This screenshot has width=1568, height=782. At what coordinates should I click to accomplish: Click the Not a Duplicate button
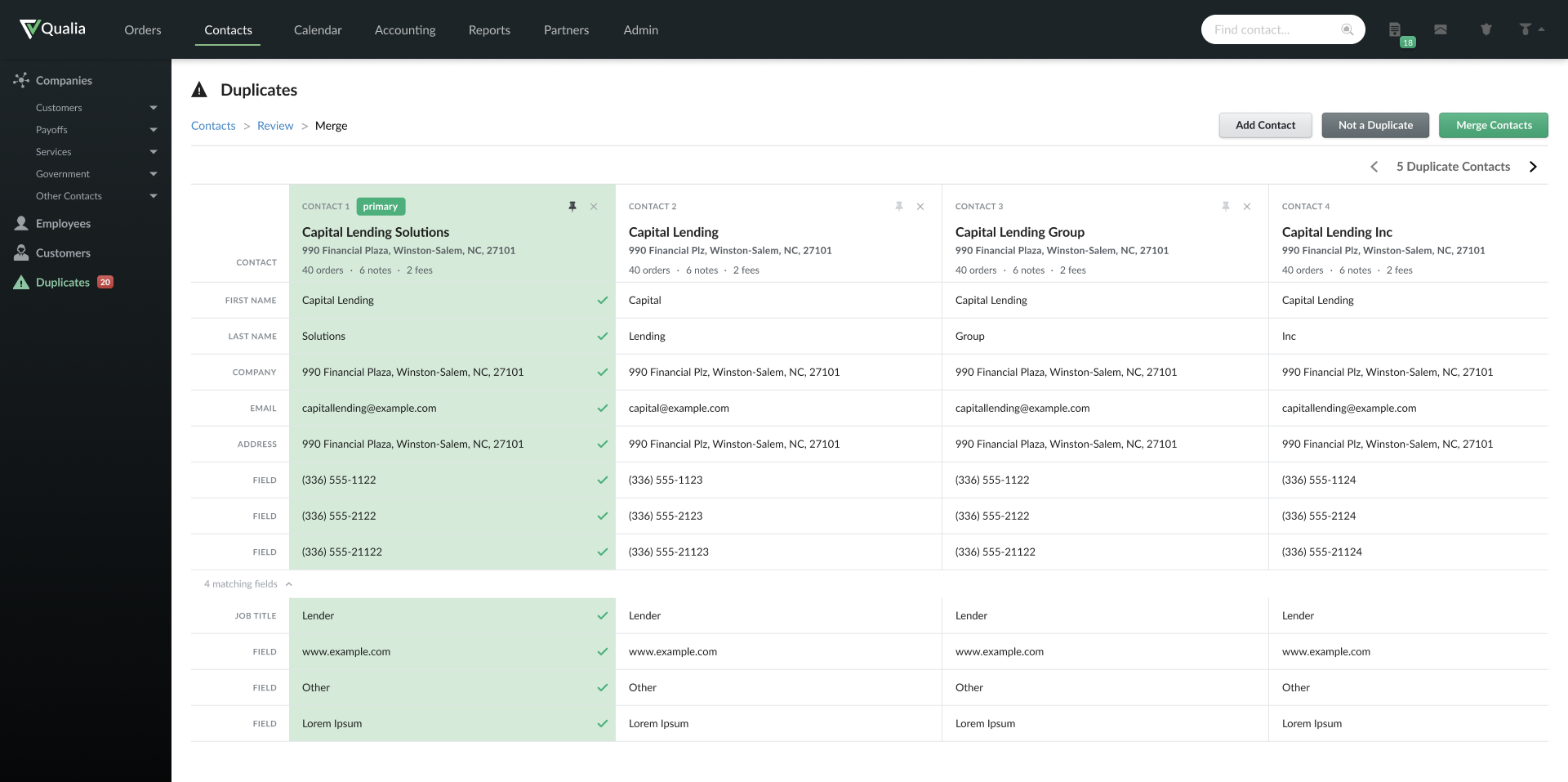coord(1375,125)
